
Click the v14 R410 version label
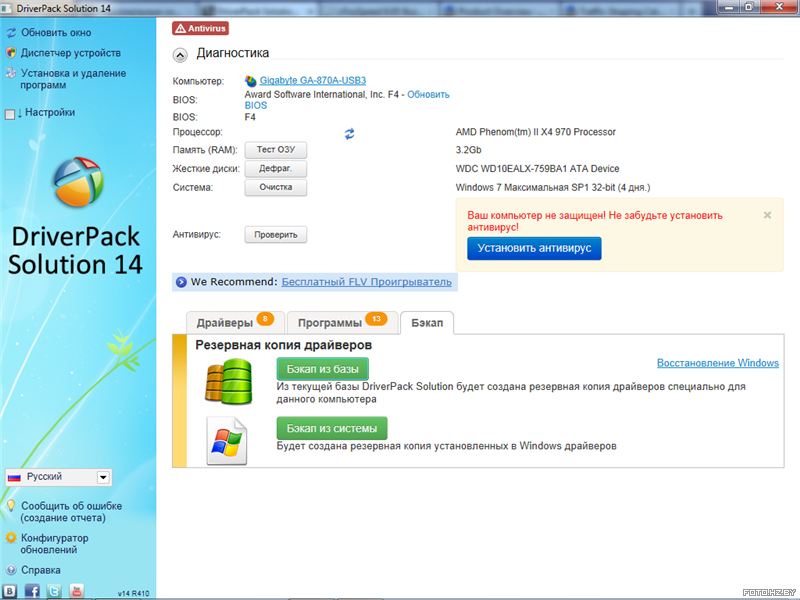[x=133, y=593]
